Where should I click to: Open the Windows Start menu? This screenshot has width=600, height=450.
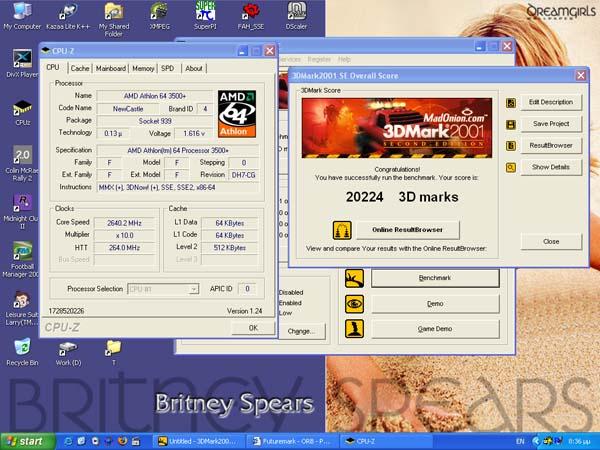[x=26, y=442]
